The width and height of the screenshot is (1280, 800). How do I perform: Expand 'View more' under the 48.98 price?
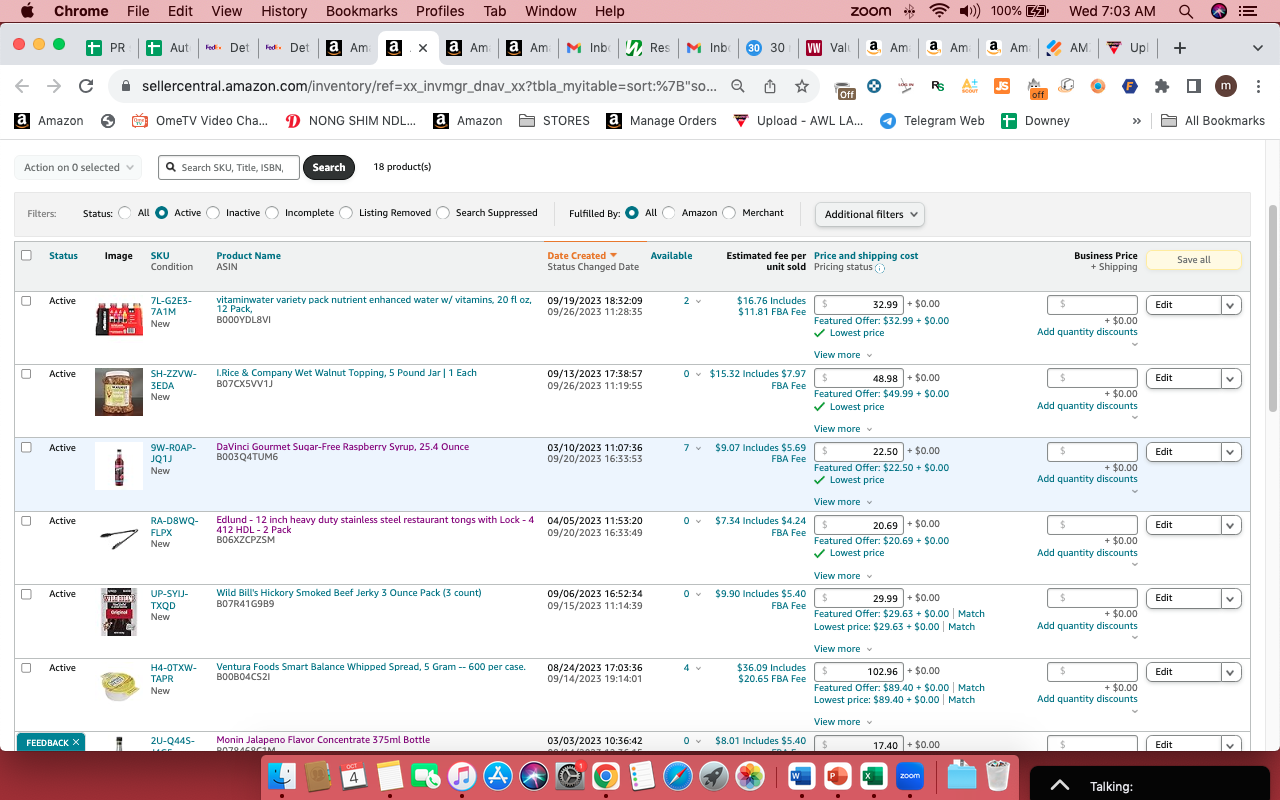[843, 429]
